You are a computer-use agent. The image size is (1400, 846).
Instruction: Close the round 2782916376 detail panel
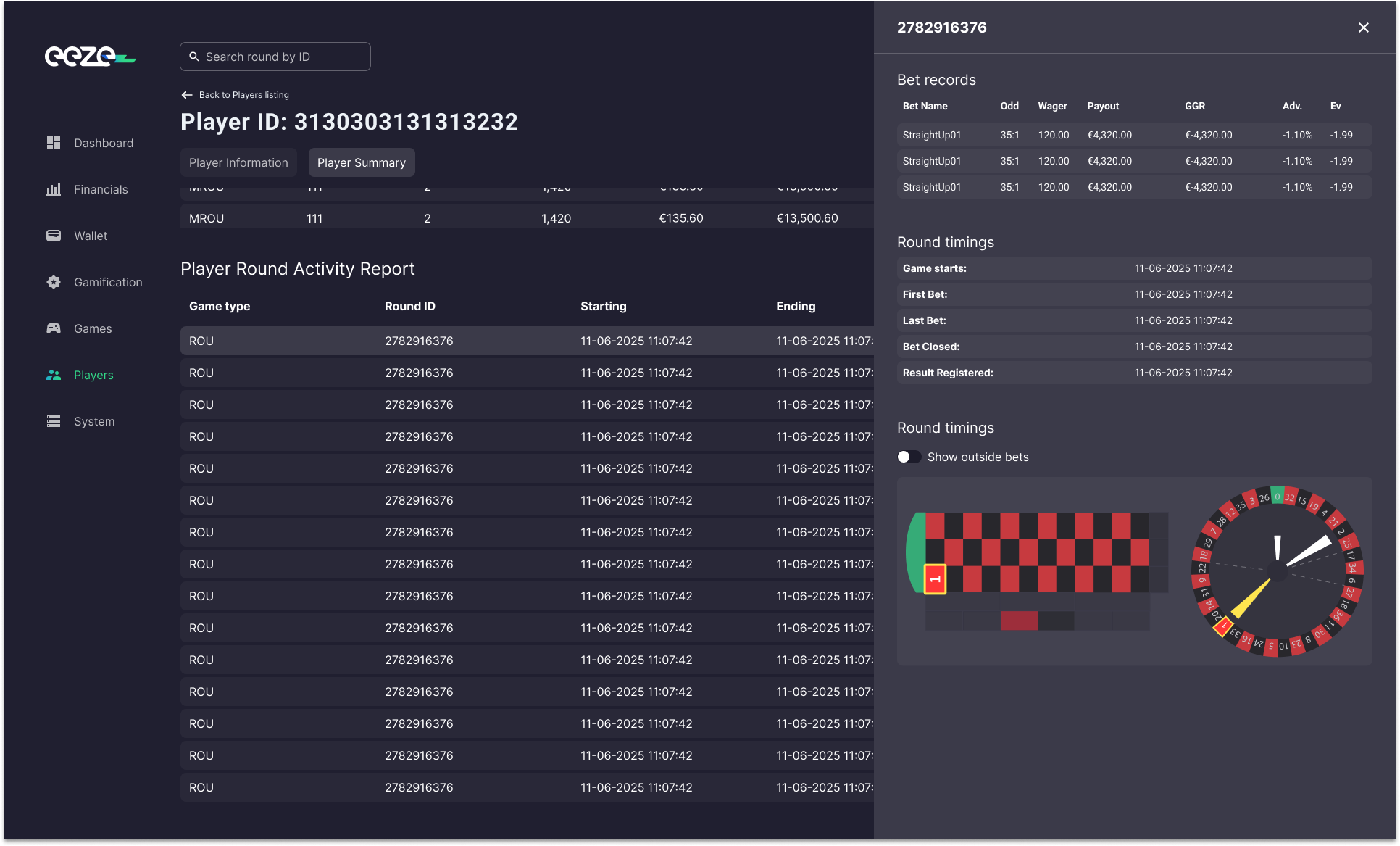pyautogui.click(x=1363, y=28)
